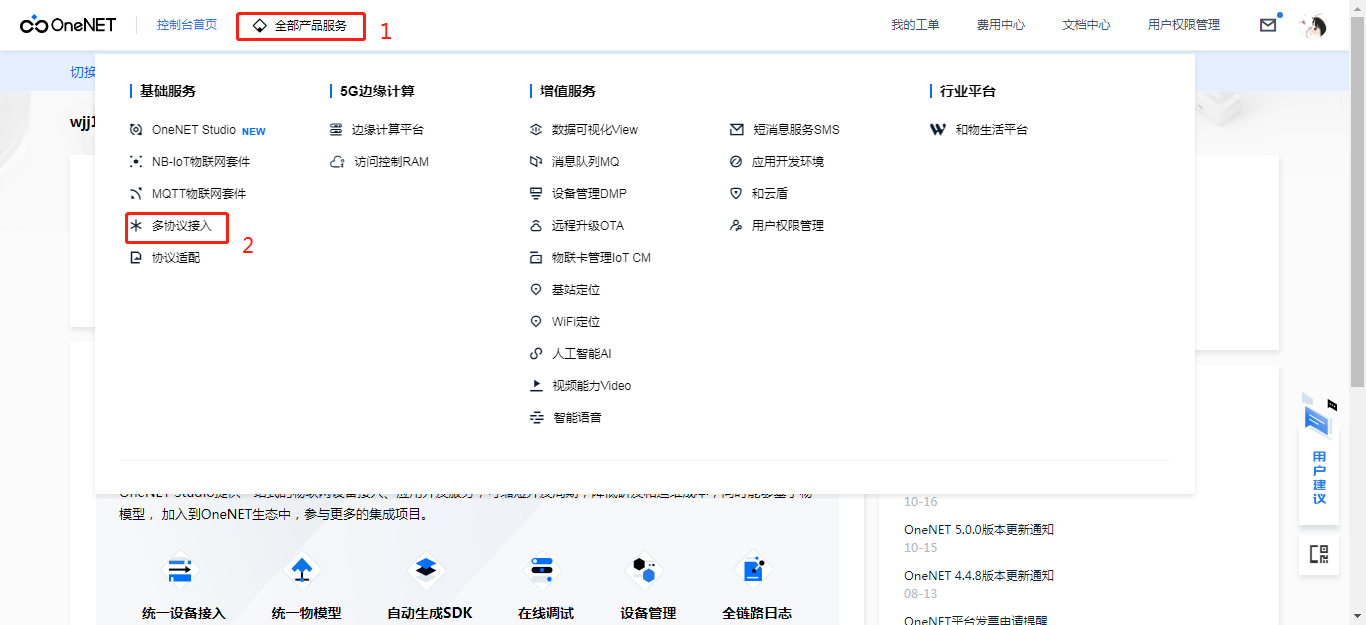Open the OneNET Studio service link

tap(194, 130)
